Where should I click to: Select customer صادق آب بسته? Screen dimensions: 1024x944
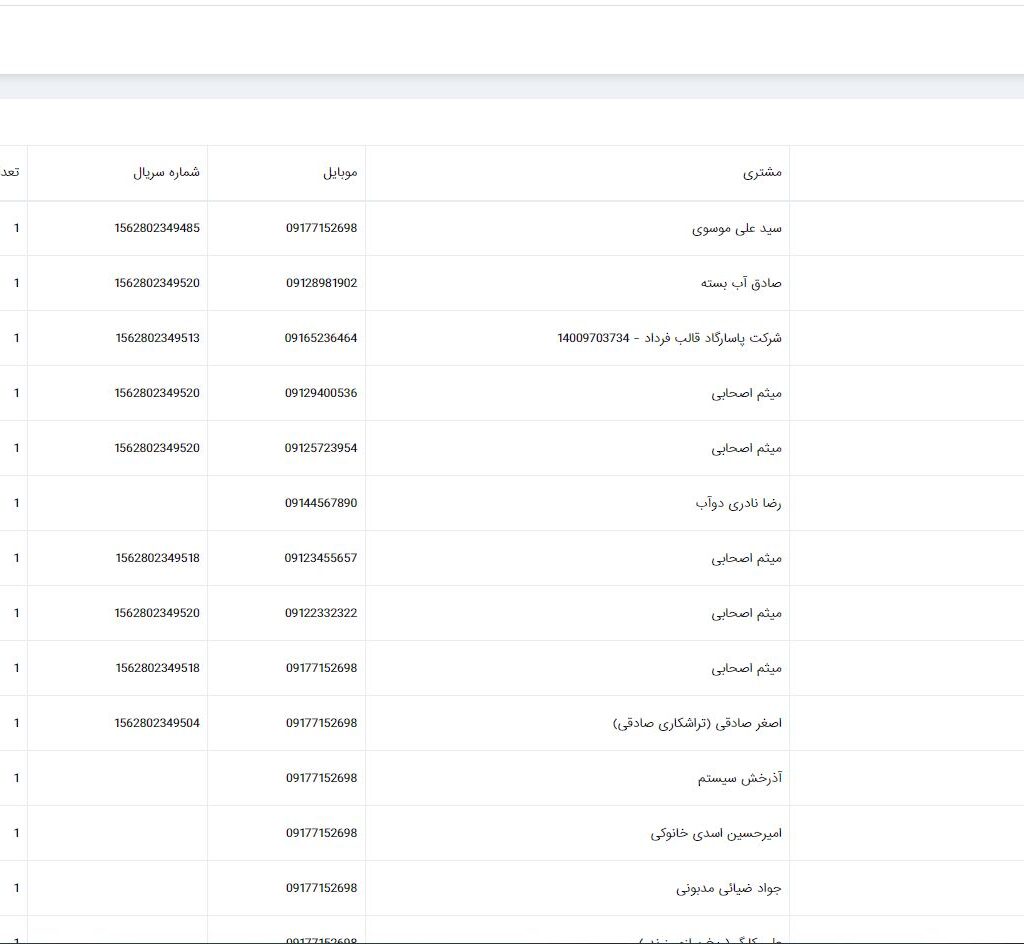click(741, 284)
